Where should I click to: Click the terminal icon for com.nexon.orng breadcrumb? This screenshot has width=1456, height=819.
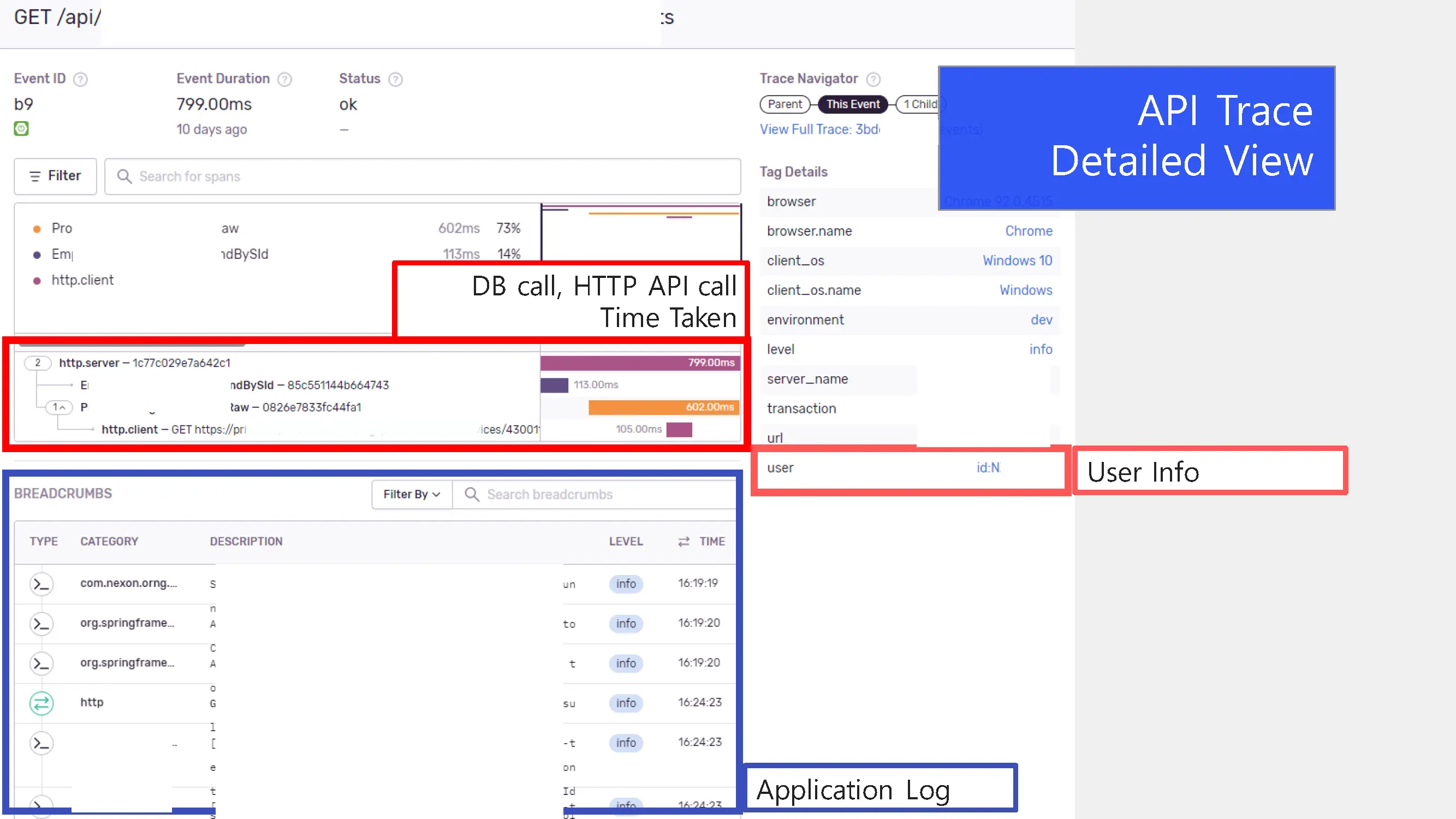(x=41, y=584)
